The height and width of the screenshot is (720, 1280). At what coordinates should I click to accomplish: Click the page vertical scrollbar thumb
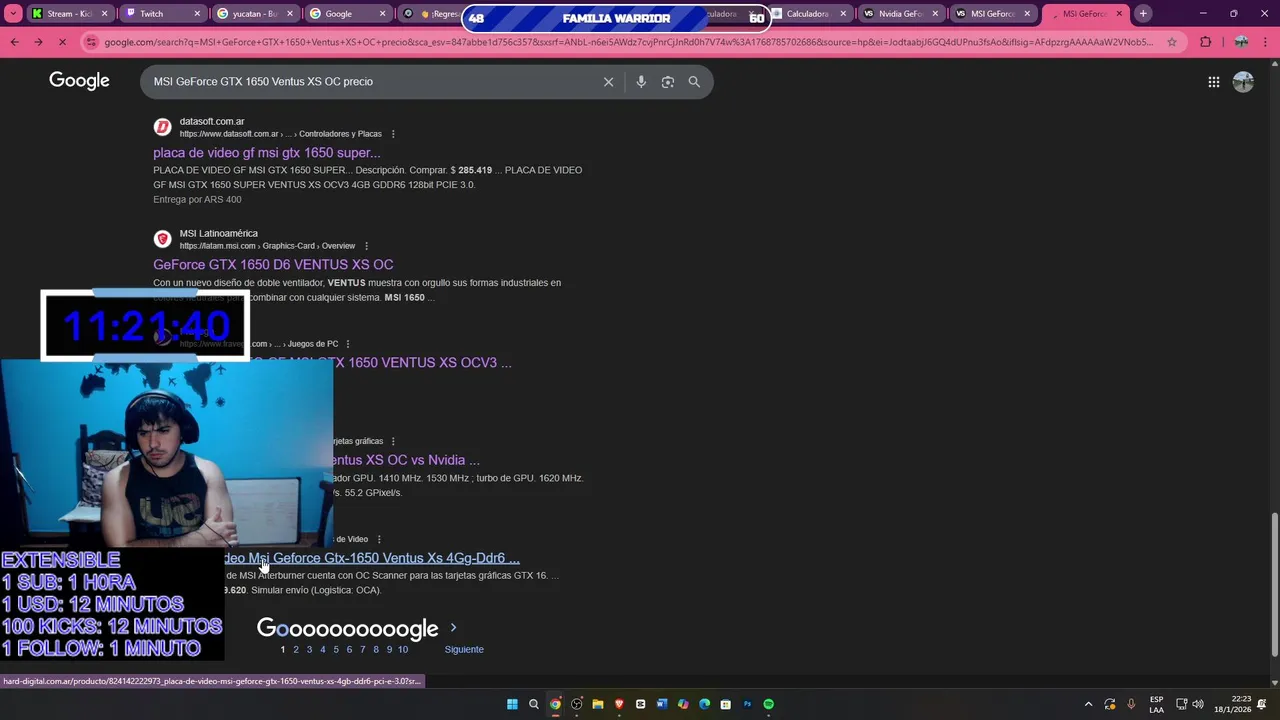(1274, 584)
